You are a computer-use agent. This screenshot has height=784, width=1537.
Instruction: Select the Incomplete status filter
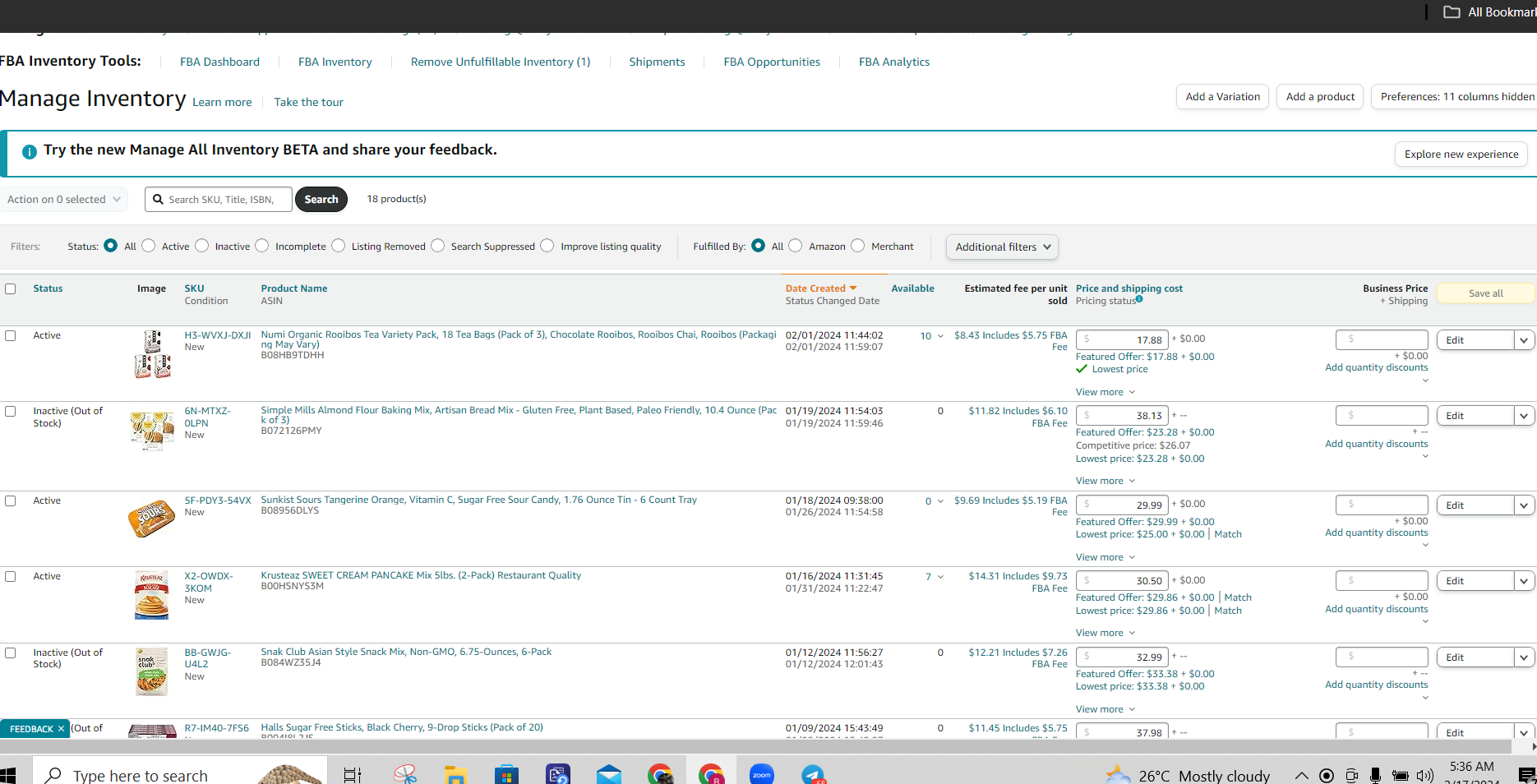coord(262,246)
